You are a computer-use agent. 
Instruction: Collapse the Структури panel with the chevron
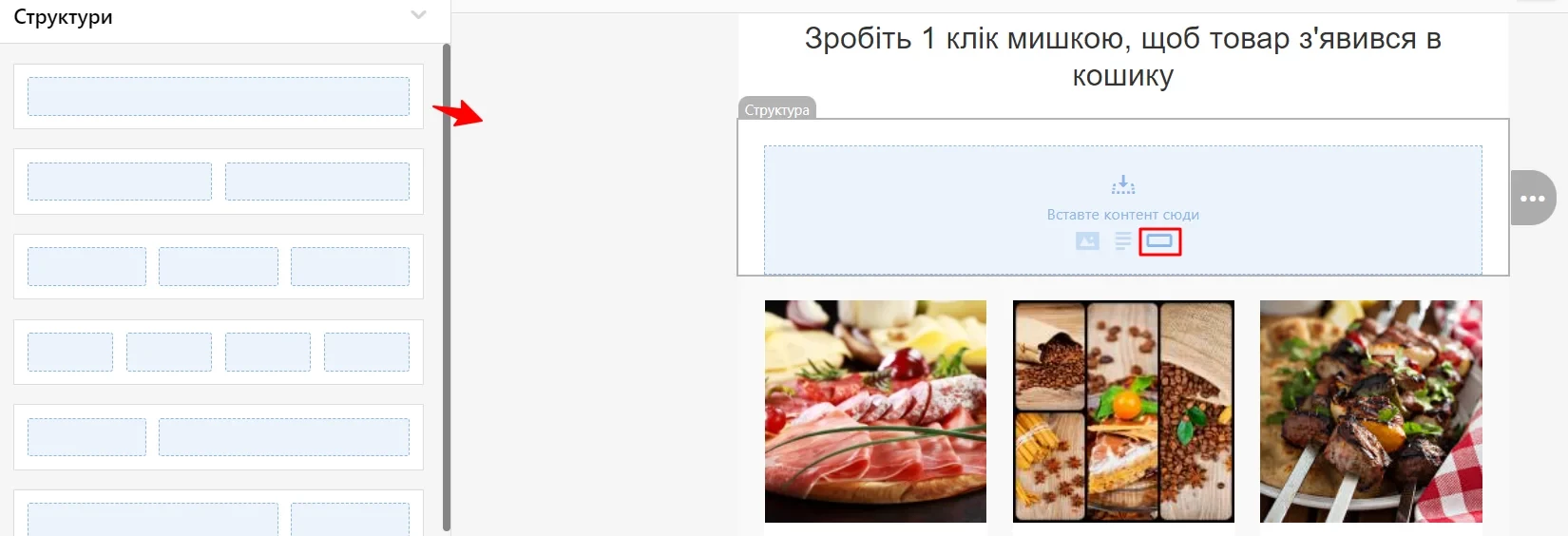point(418,15)
